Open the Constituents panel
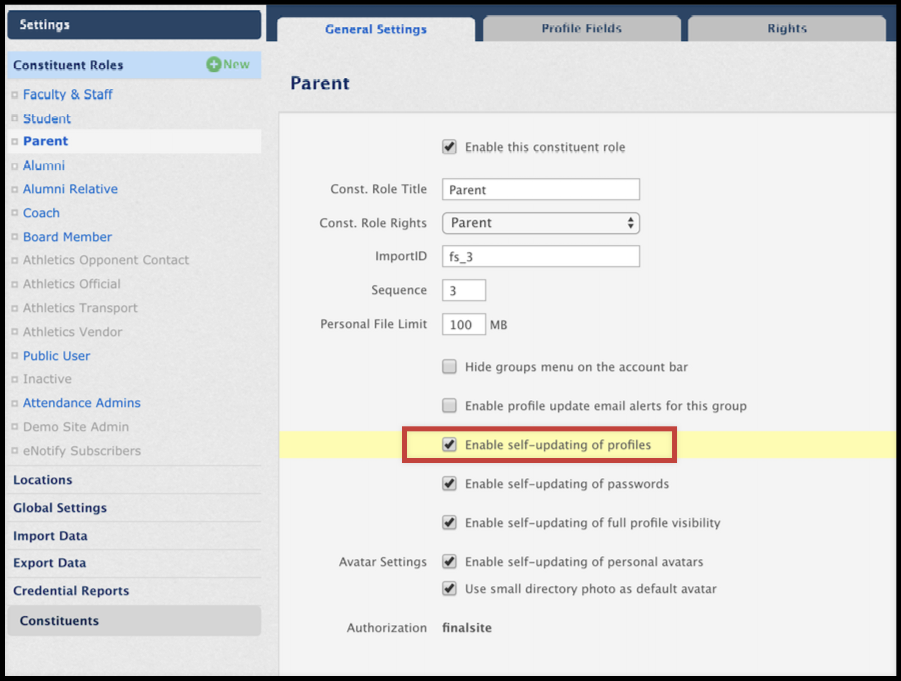 134,621
